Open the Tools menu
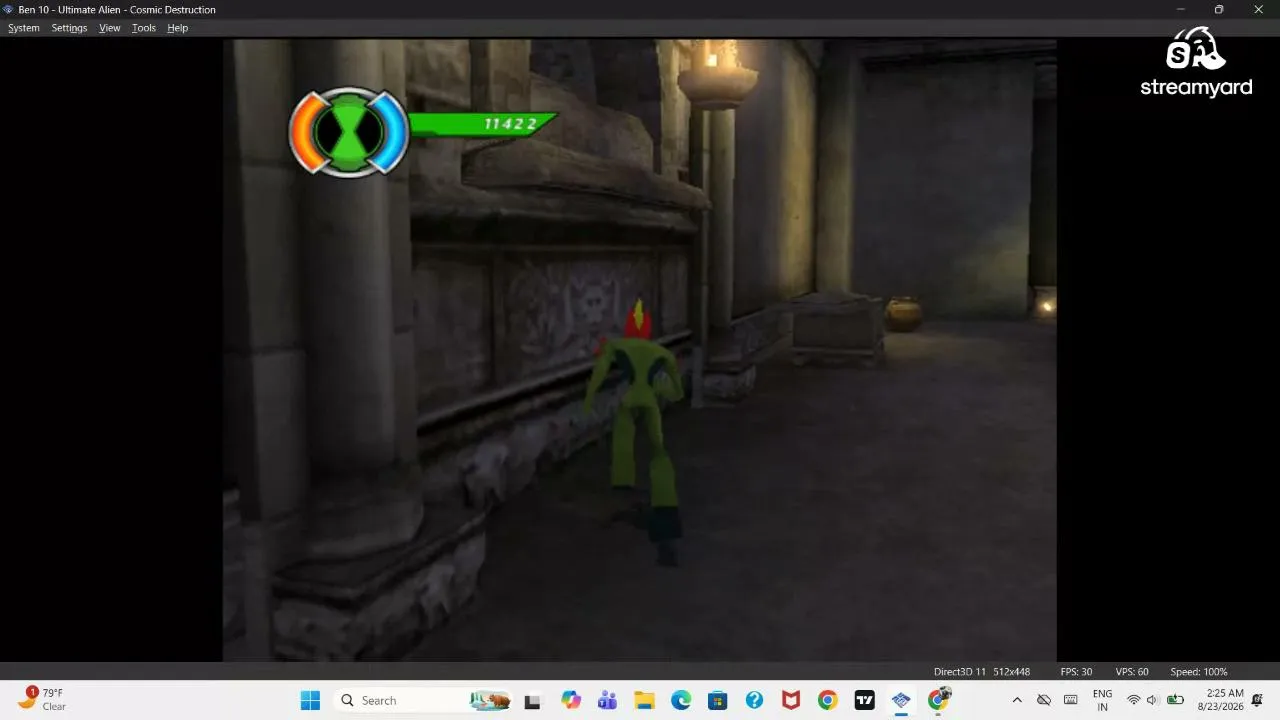This screenshot has width=1280, height=720. click(x=144, y=28)
